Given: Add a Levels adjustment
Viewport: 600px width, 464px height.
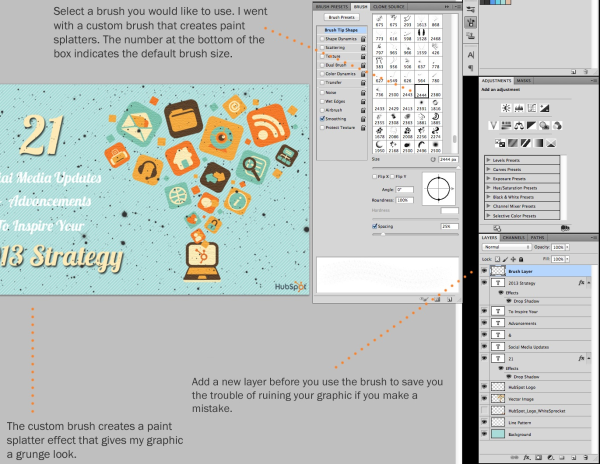Looking at the screenshot, I should (519, 108).
